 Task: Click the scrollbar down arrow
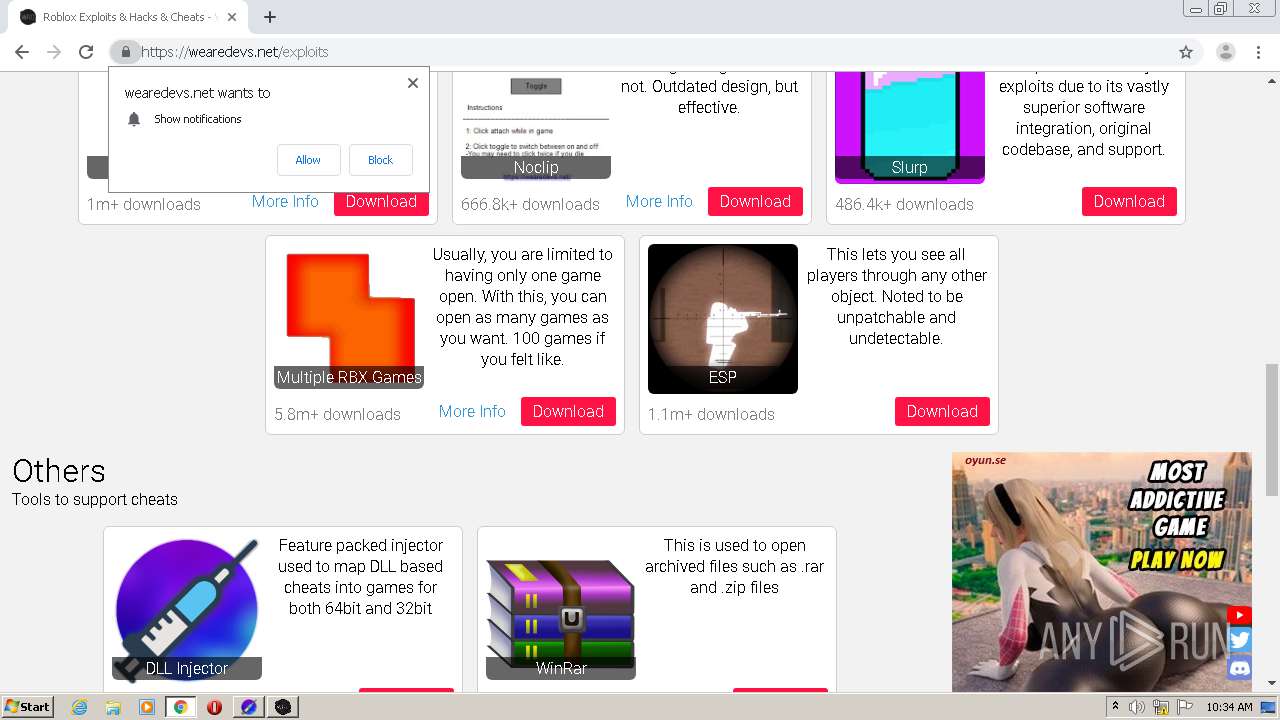pyautogui.click(x=1271, y=683)
